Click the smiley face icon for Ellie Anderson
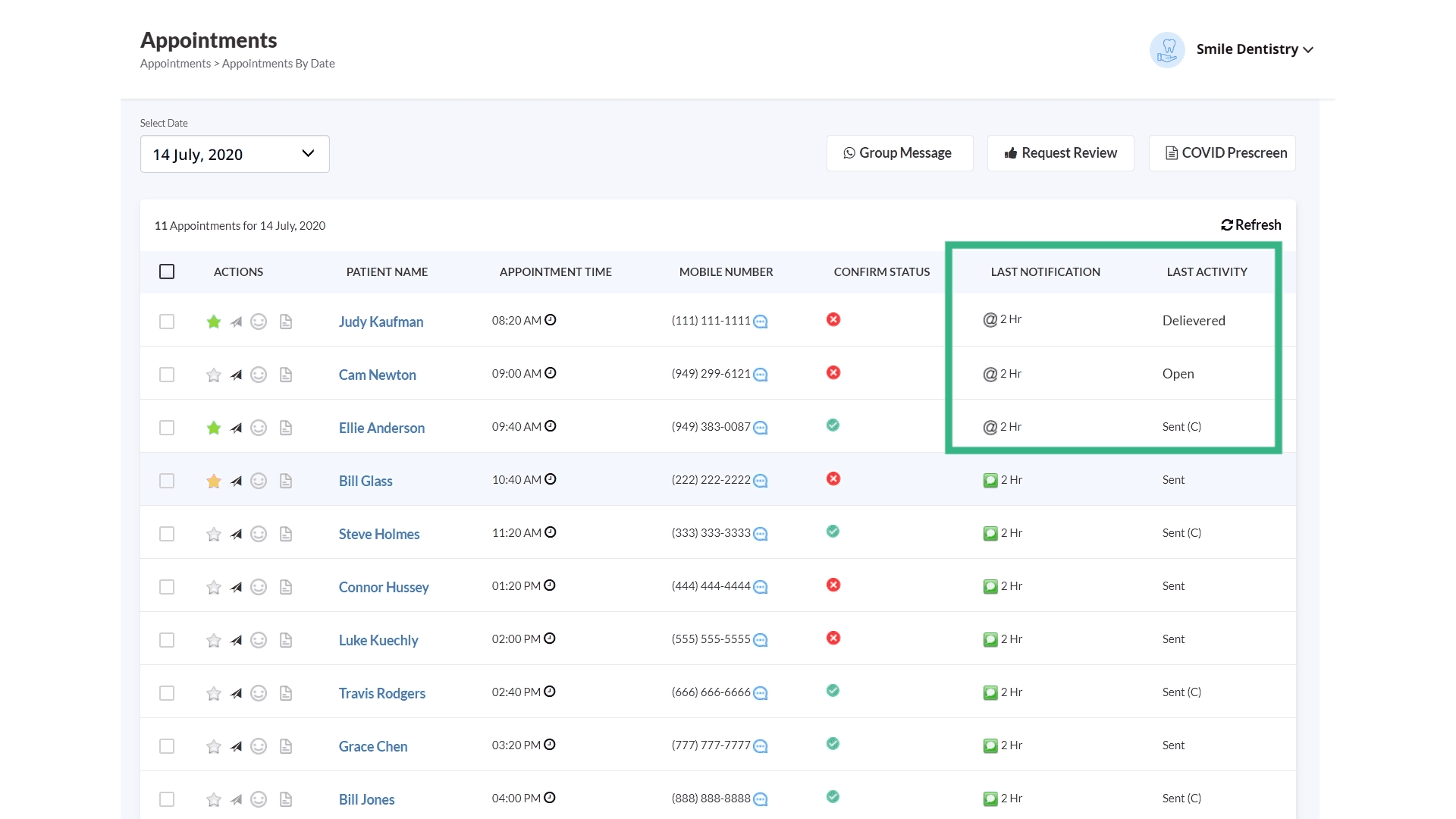The image size is (1456, 819). point(259,428)
